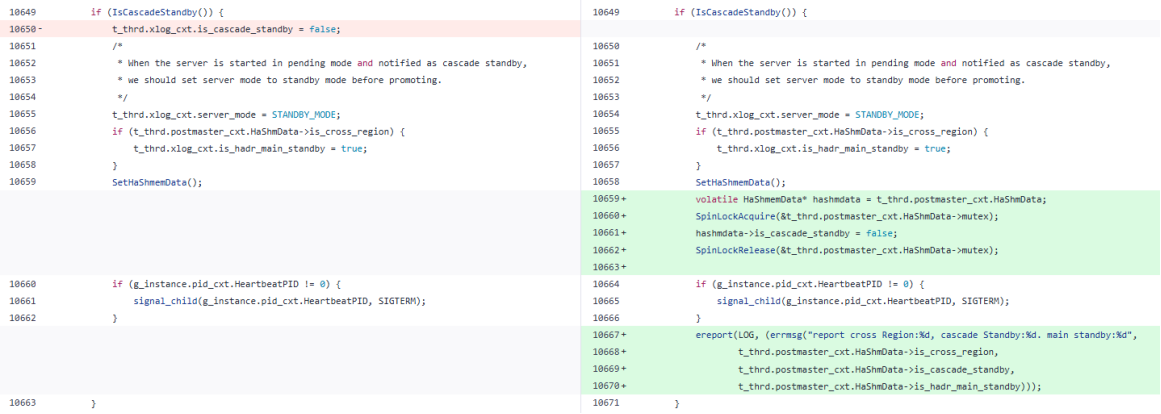Select added line number 10660+
Screen dimensions: 1161x414
click(610, 216)
